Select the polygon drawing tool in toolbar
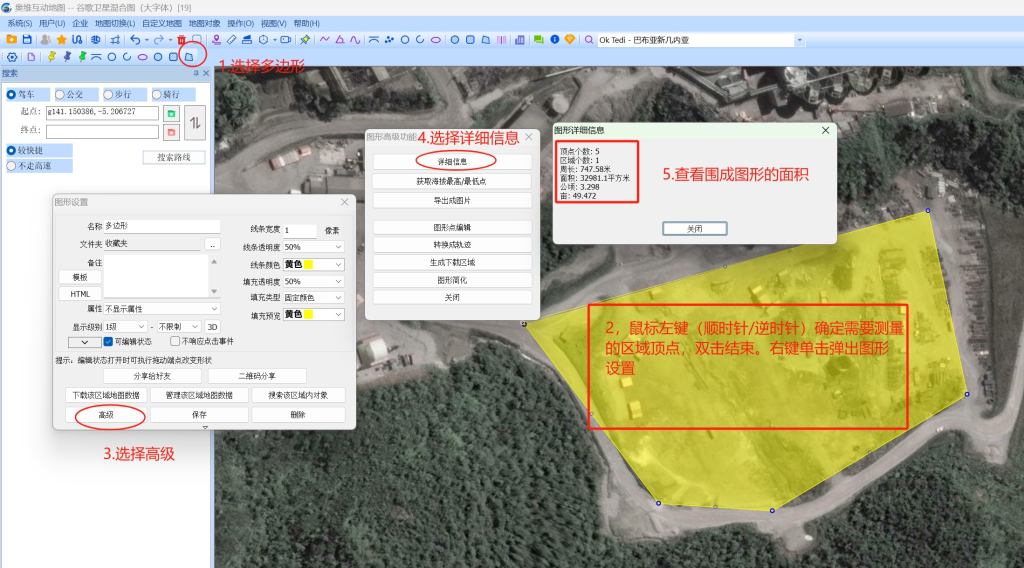Screen dimensions: 1024x568 189,57
